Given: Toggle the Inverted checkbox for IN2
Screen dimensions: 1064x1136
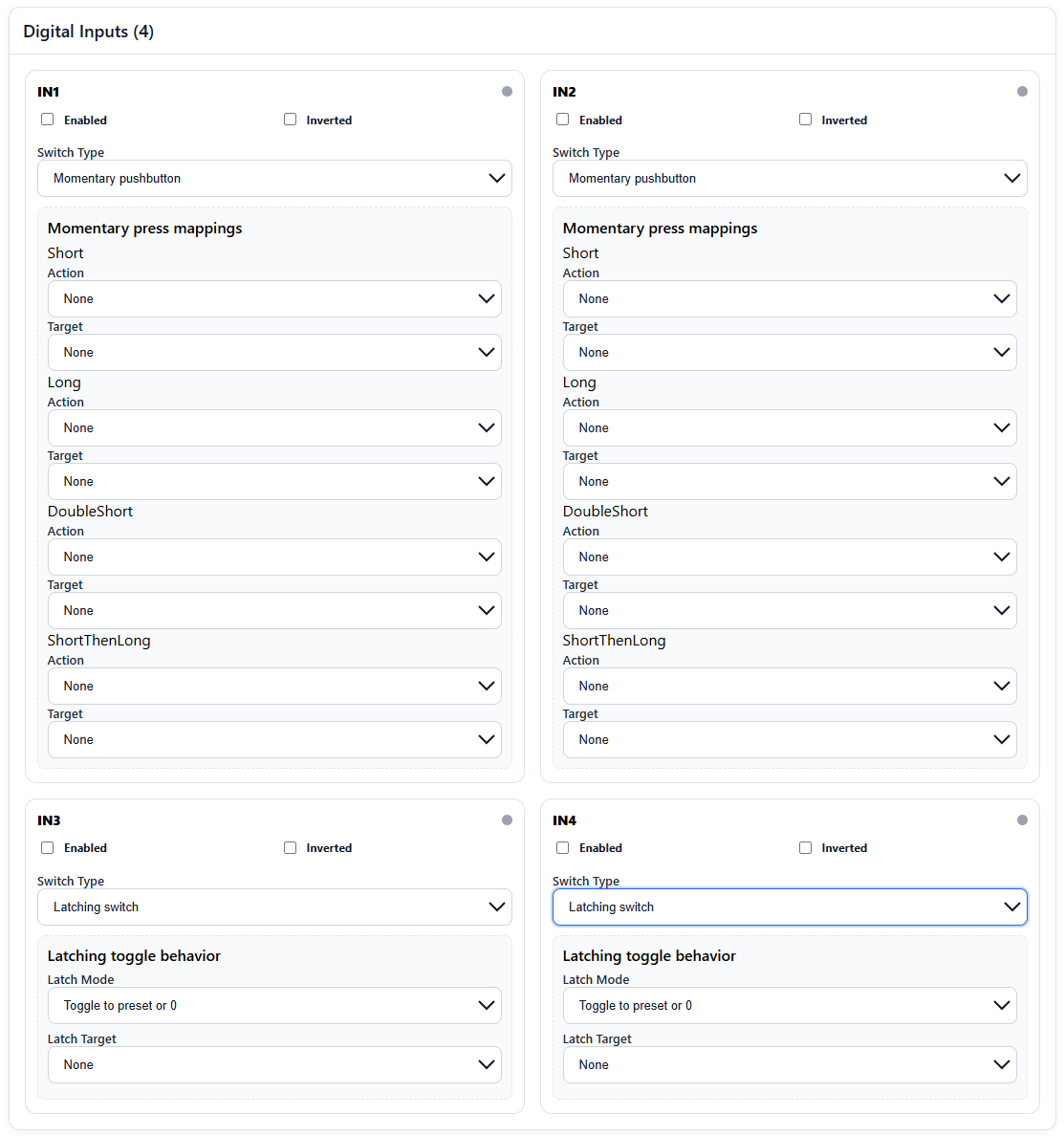Looking at the screenshot, I should pos(805,119).
